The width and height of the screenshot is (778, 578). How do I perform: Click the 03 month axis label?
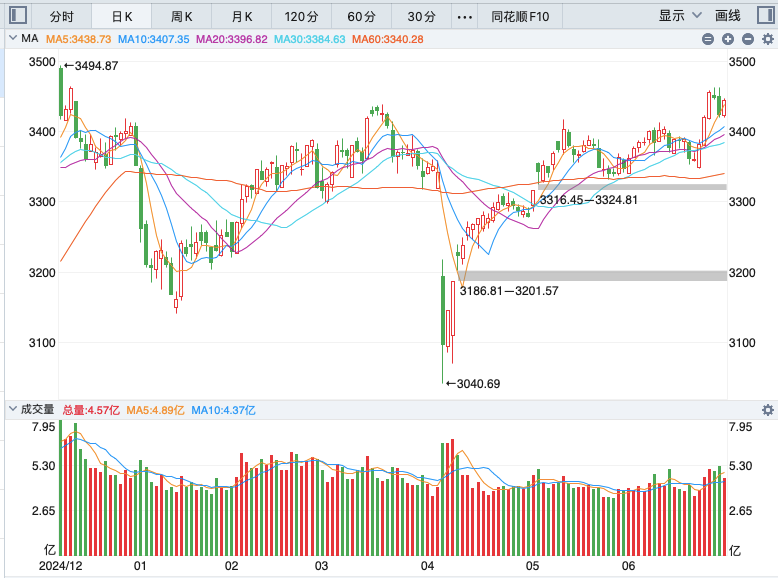(x=321, y=566)
